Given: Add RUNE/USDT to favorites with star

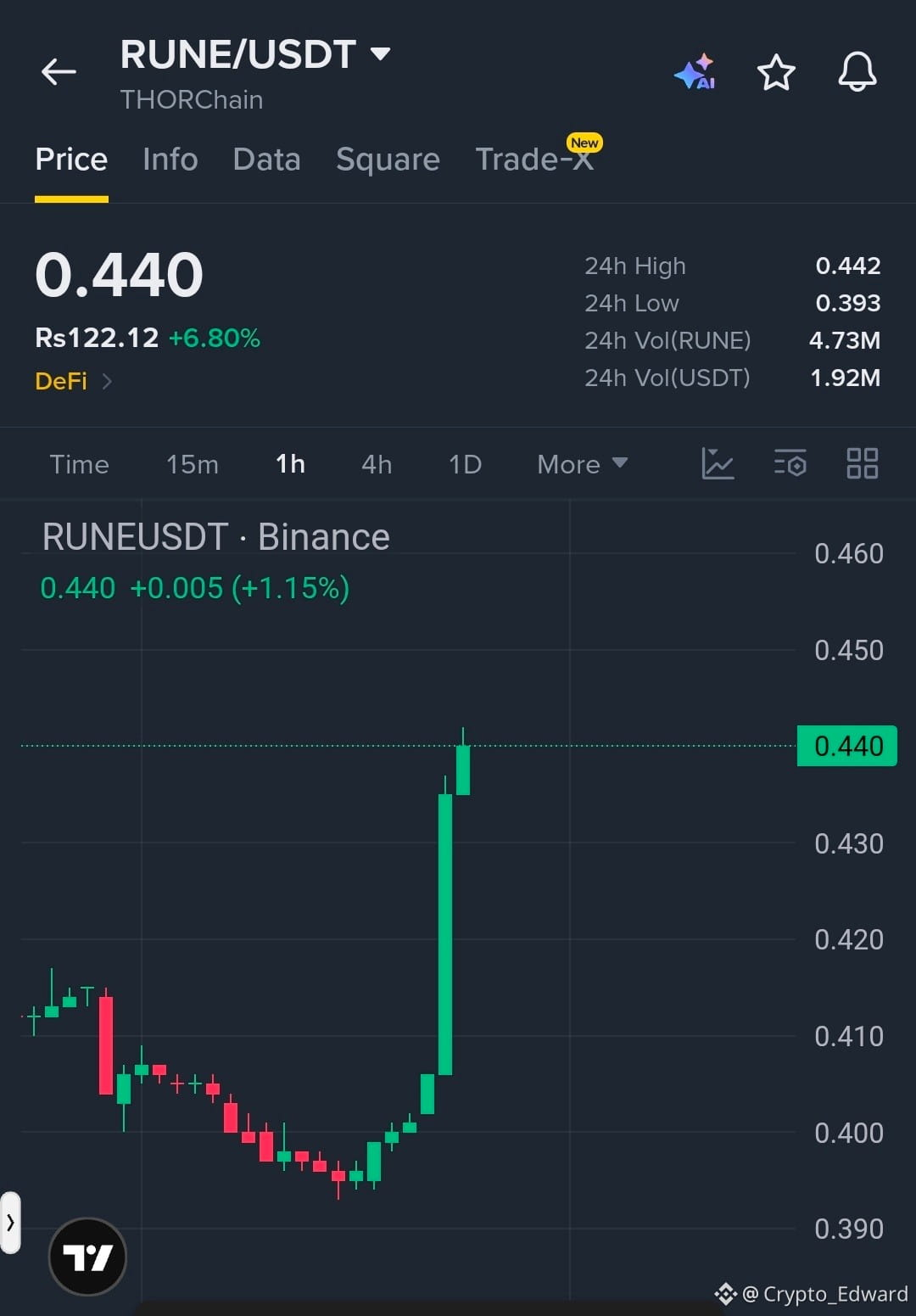Looking at the screenshot, I should point(776,72).
